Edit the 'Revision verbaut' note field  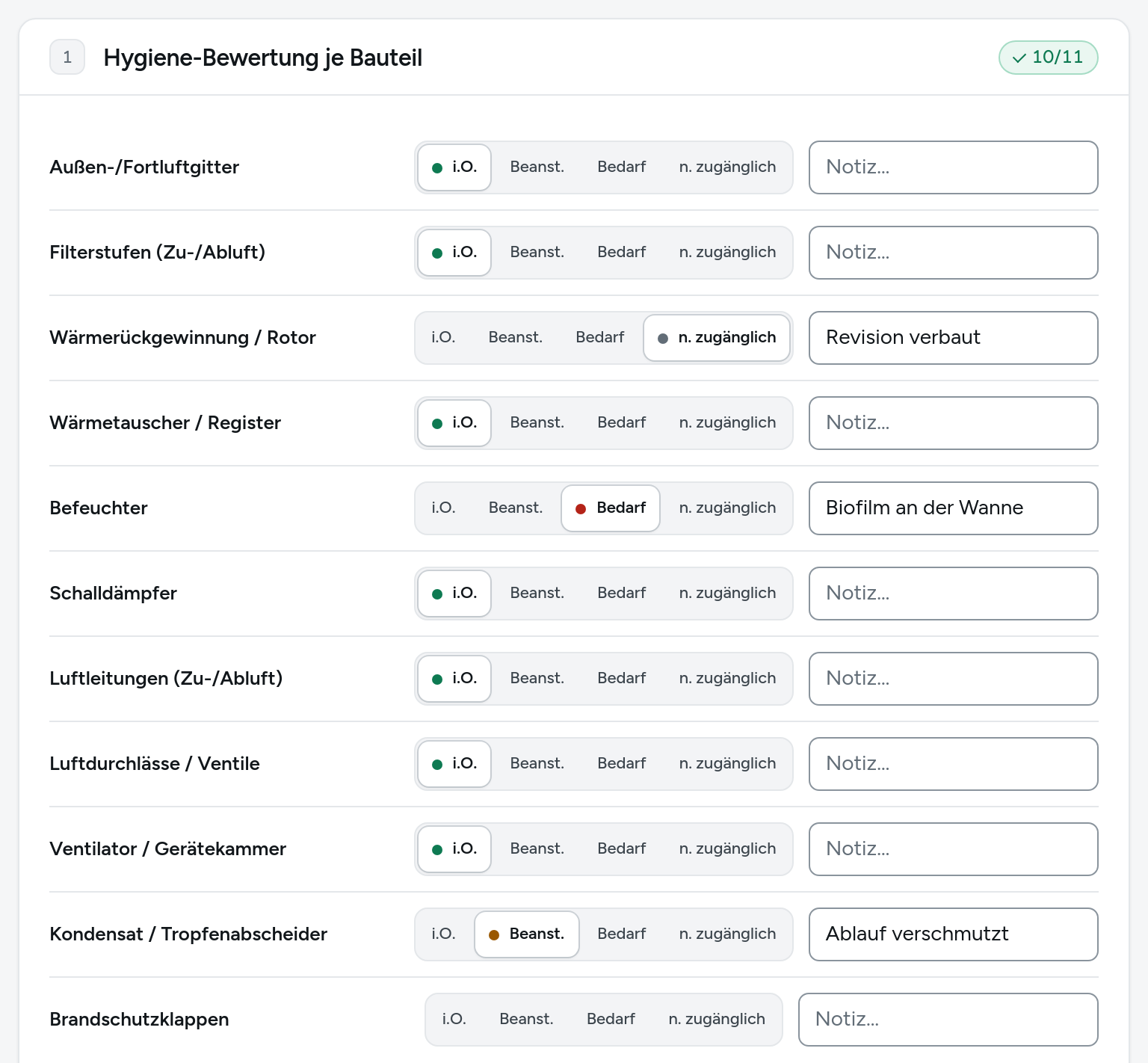954,338
